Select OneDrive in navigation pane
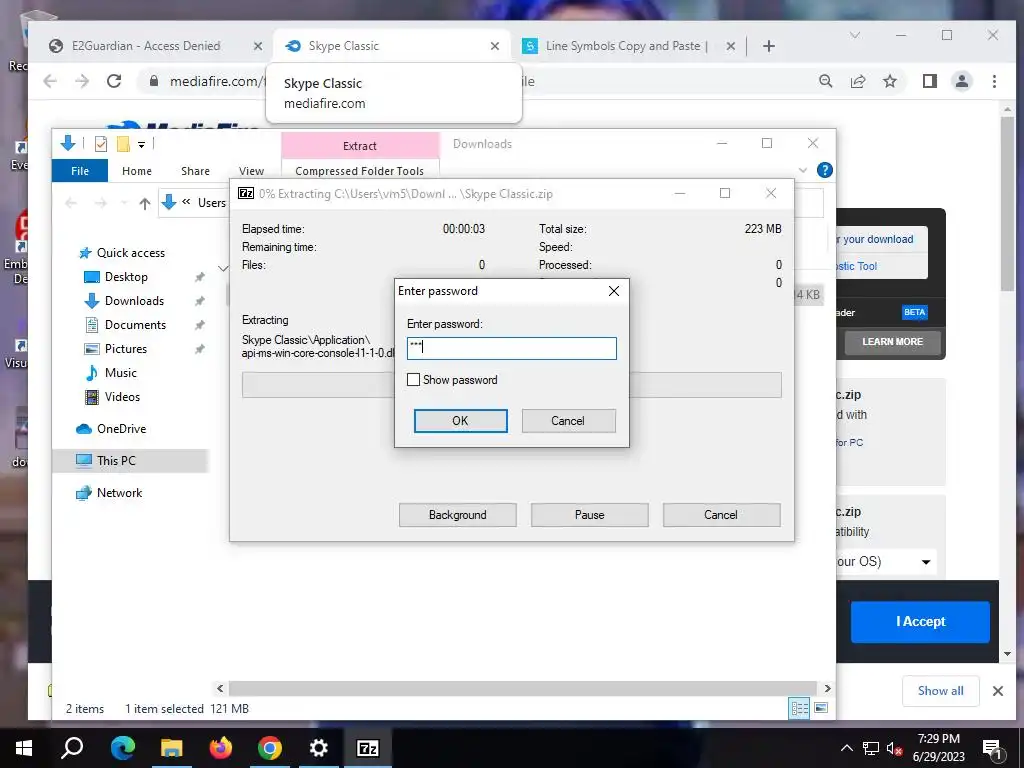Image resolution: width=1024 pixels, height=768 pixels. point(121,428)
